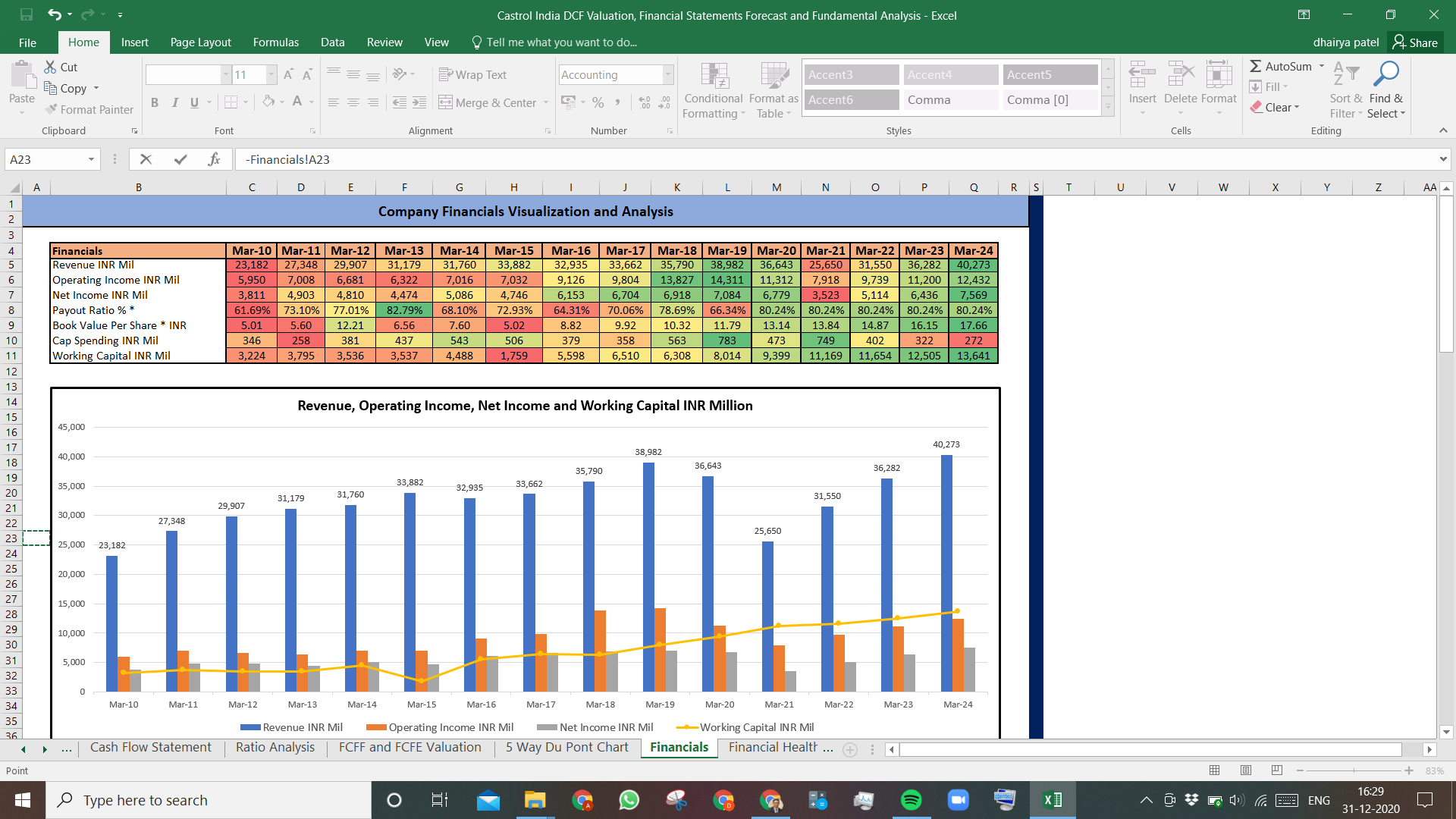Open the Insert ribbon tab
The height and width of the screenshot is (819, 1456).
(x=134, y=42)
